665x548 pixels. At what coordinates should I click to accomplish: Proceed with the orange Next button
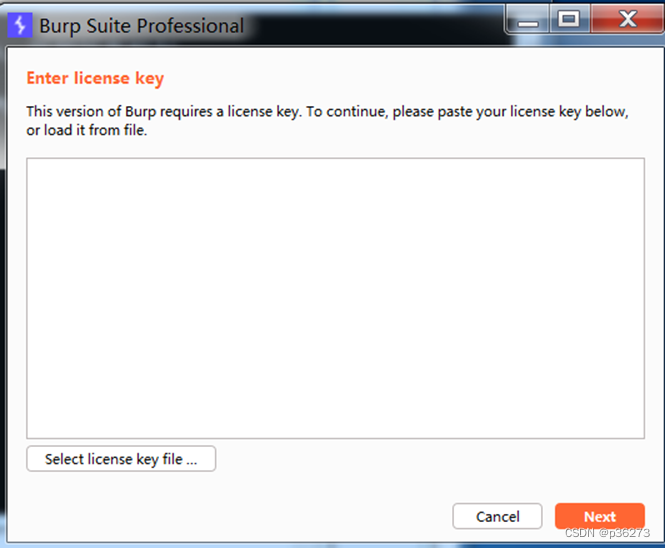click(x=600, y=516)
